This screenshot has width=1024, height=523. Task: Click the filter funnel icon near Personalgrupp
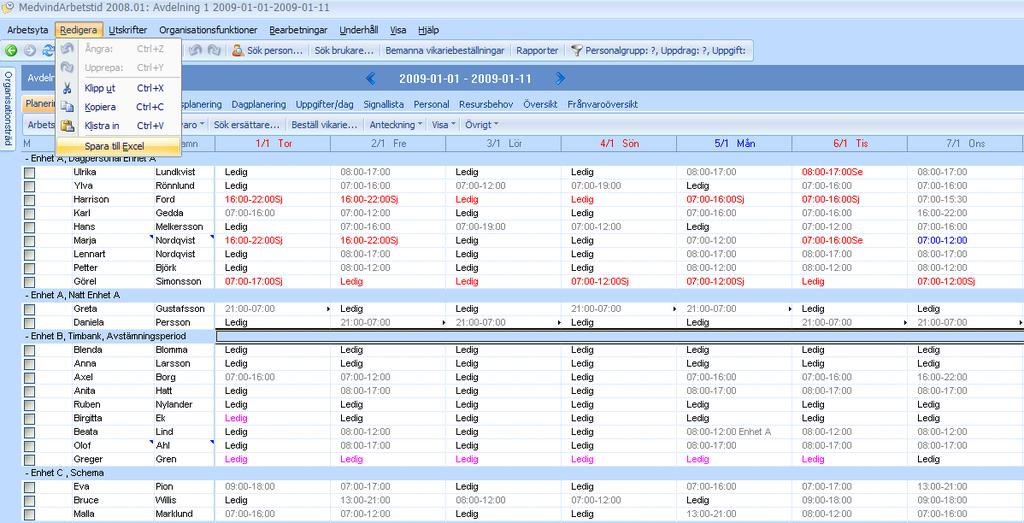(576, 50)
